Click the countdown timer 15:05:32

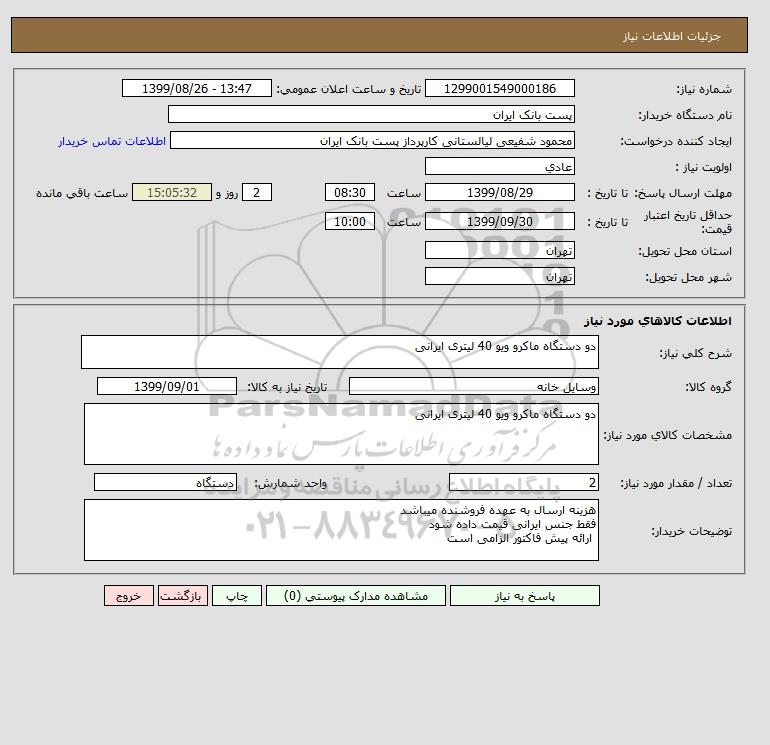pos(172,193)
